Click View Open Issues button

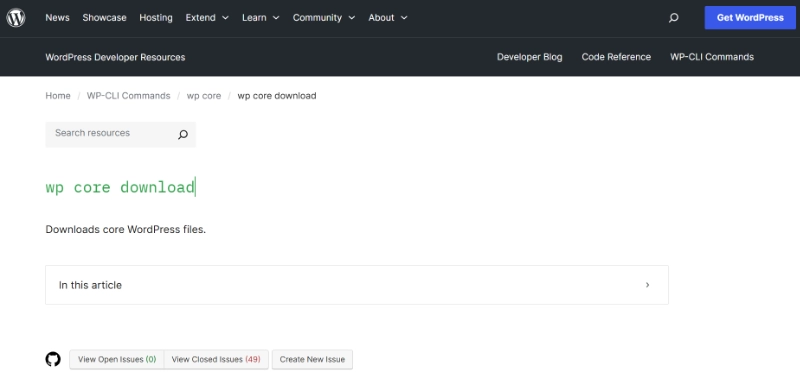[117, 359]
